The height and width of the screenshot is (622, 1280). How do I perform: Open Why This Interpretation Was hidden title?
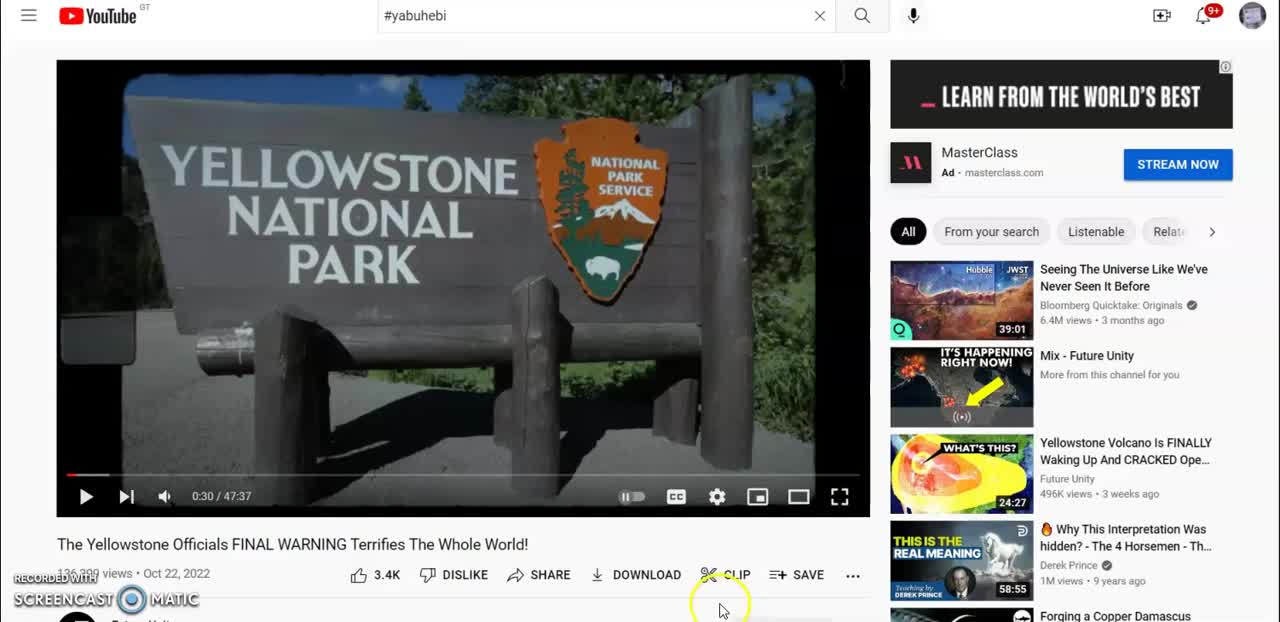[x=1126, y=538]
